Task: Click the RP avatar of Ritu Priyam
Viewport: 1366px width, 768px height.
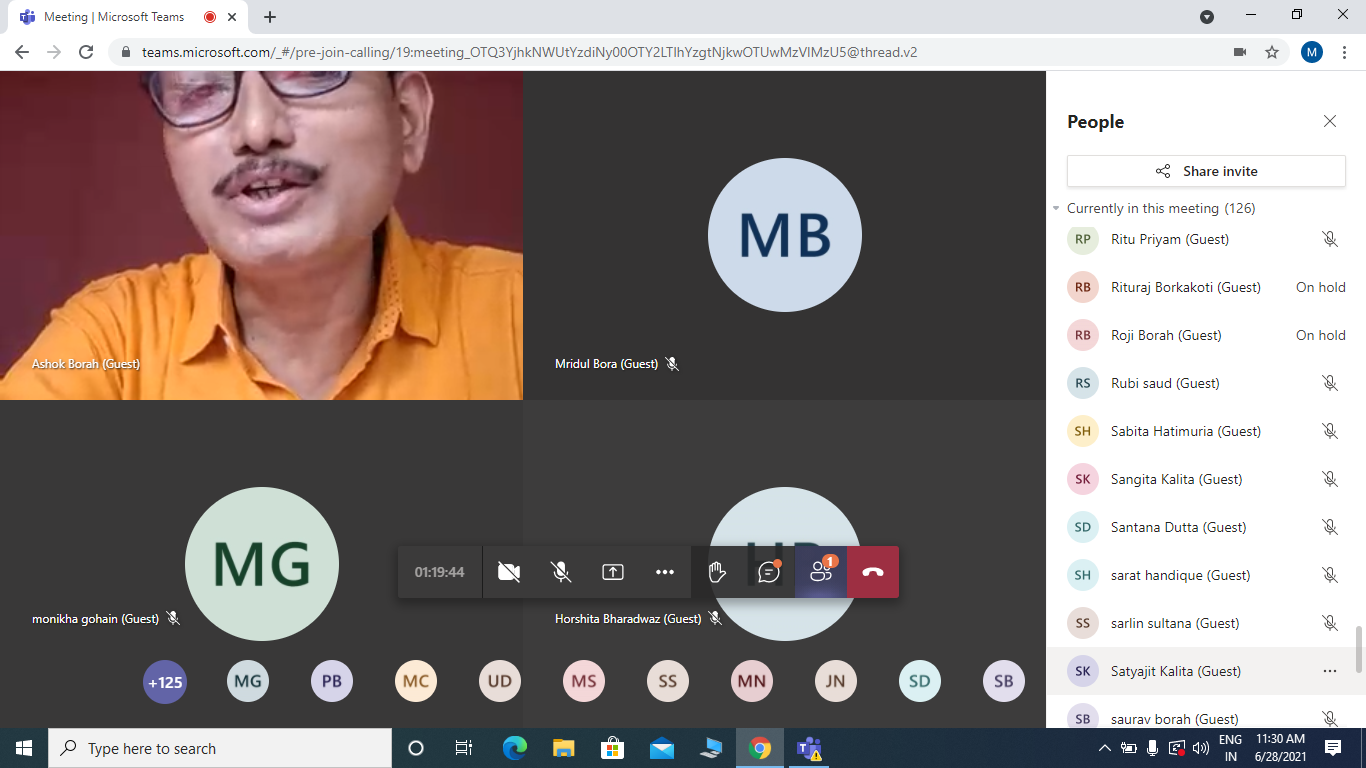Action: pos(1083,239)
